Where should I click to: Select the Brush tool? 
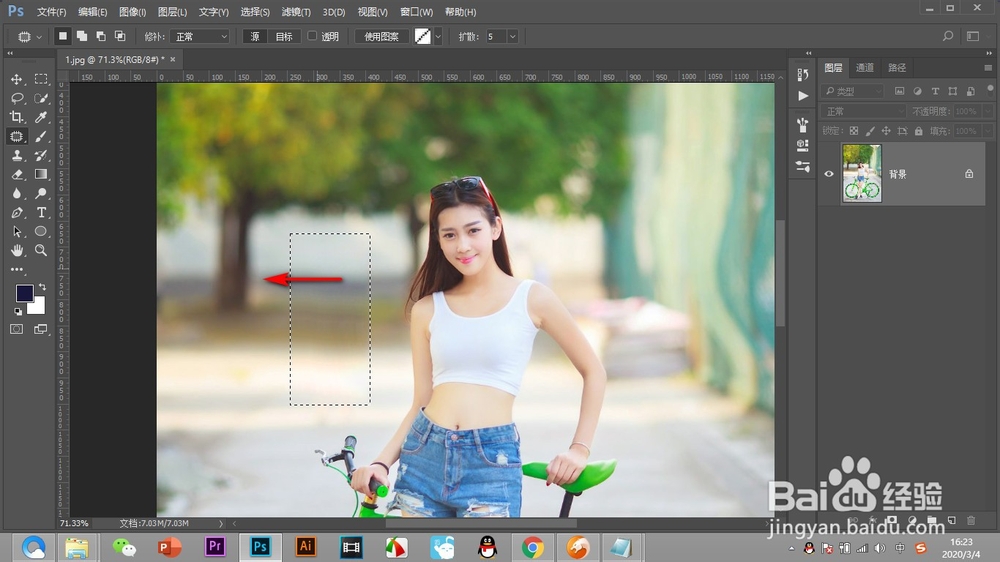click(41, 136)
